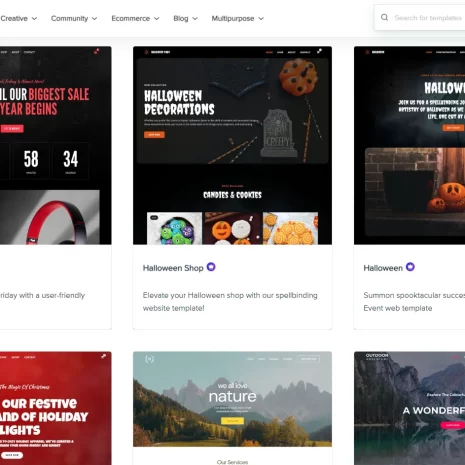Open the Blog category menu

point(185,18)
